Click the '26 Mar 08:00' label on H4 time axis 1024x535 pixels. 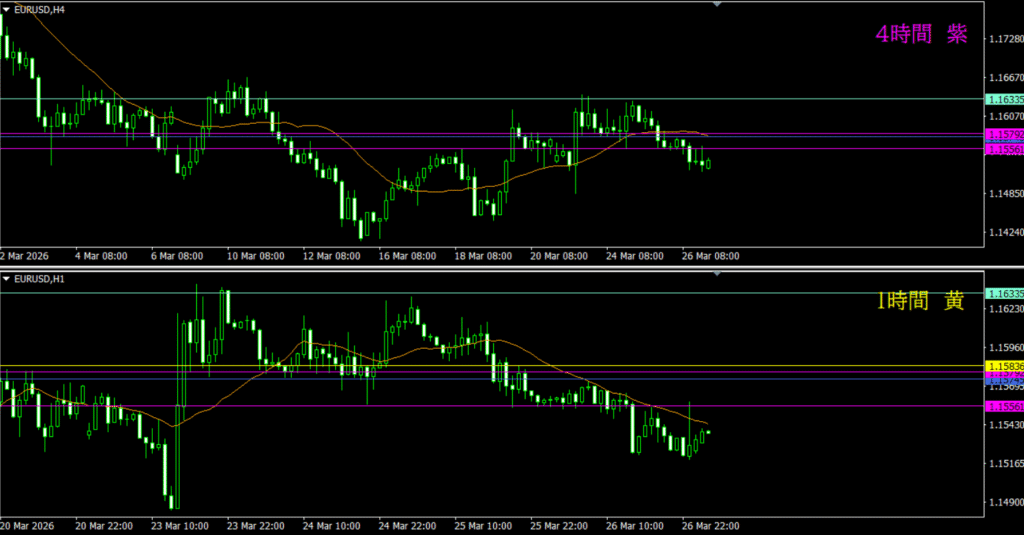(x=709, y=256)
